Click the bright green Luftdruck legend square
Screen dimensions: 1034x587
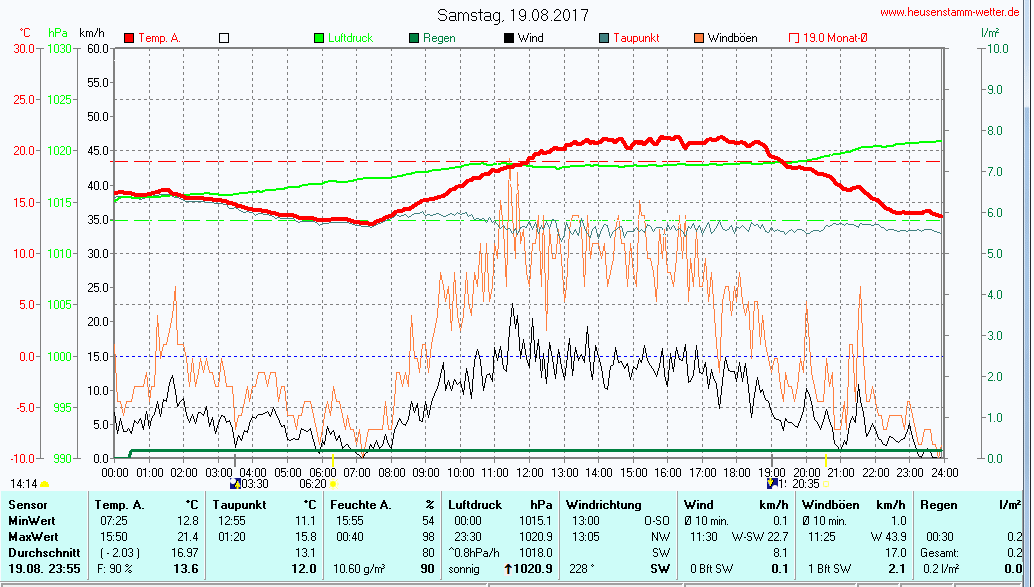click(319, 38)
